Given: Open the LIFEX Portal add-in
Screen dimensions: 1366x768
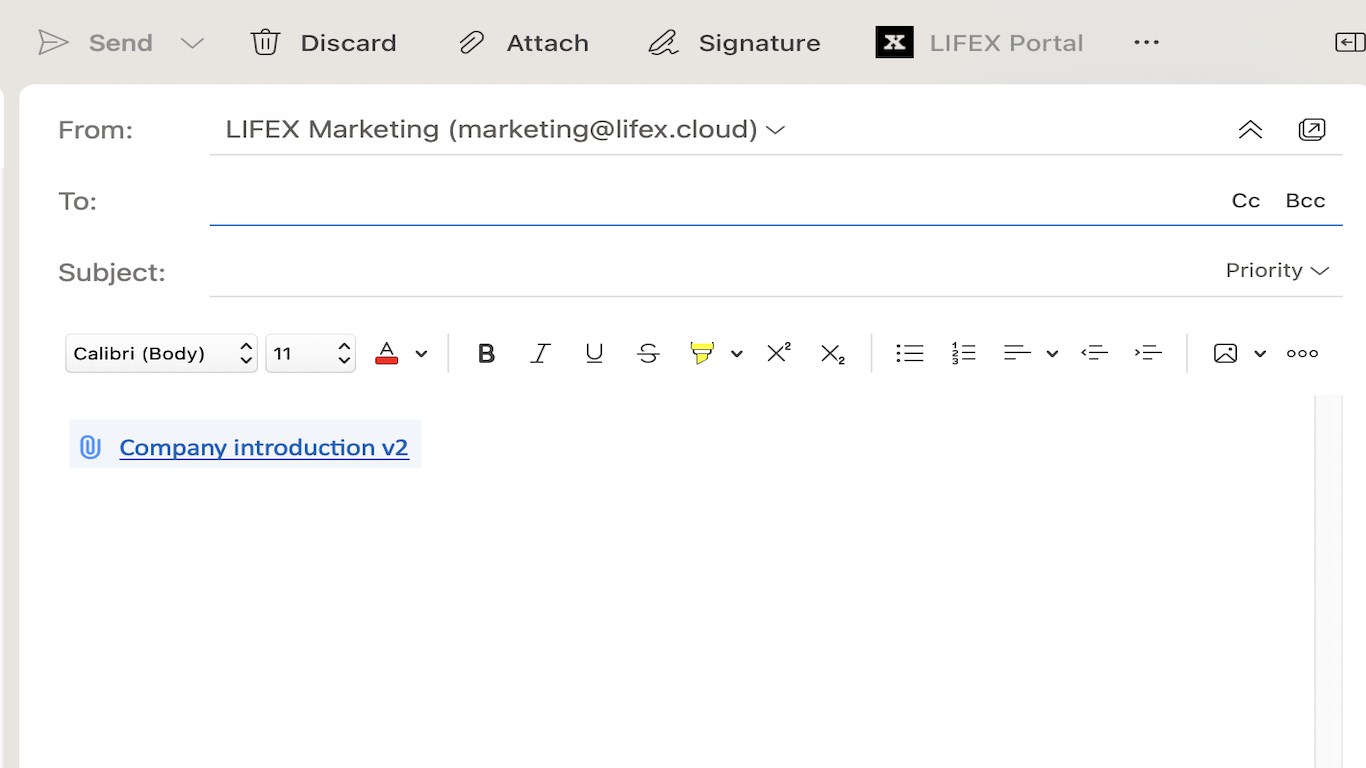Looking at the screenshot, I should click(979, 43).
